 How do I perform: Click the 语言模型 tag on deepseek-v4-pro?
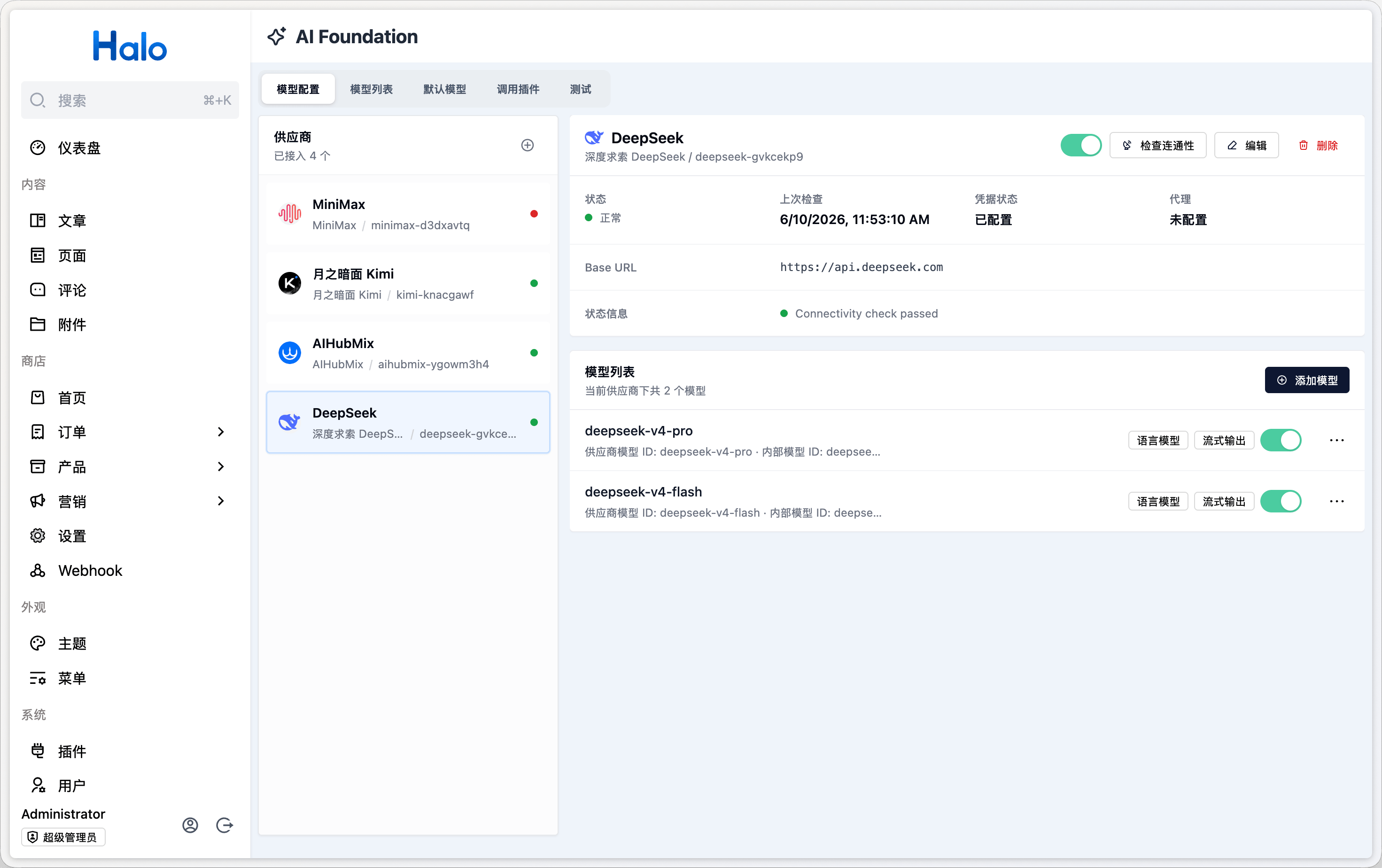click(x=1157, y=441)
